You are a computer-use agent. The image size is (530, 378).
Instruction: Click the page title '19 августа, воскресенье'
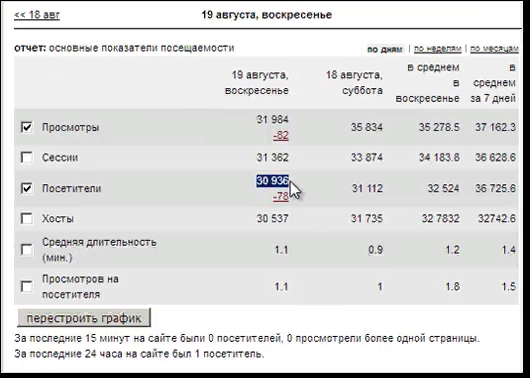point(267,15)
